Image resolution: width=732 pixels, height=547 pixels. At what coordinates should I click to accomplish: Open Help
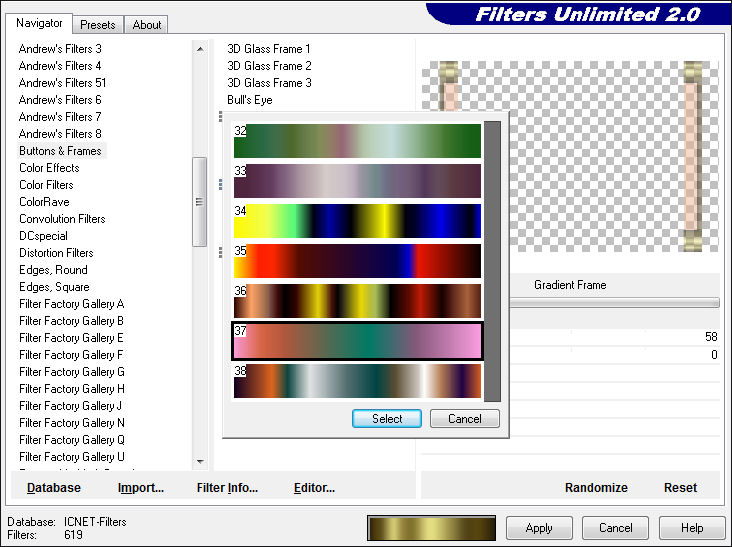point(692,528)
